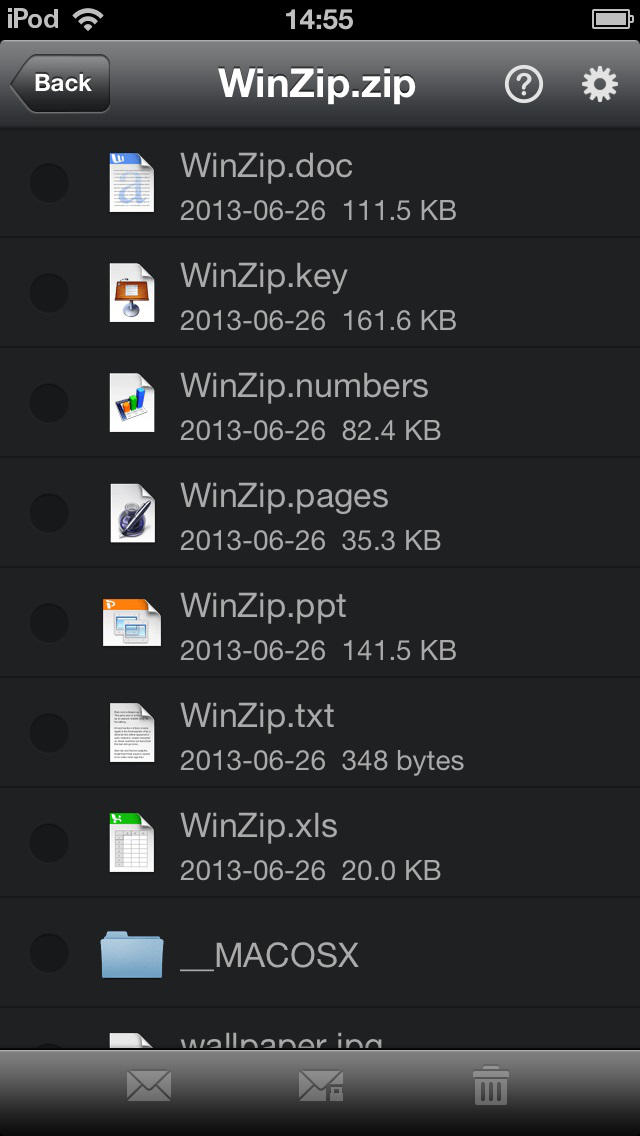Viewport: 640px width, 1136px height.
Task: Tap the WinZip.pages ink pen icon
Action: tap(132, 512)
